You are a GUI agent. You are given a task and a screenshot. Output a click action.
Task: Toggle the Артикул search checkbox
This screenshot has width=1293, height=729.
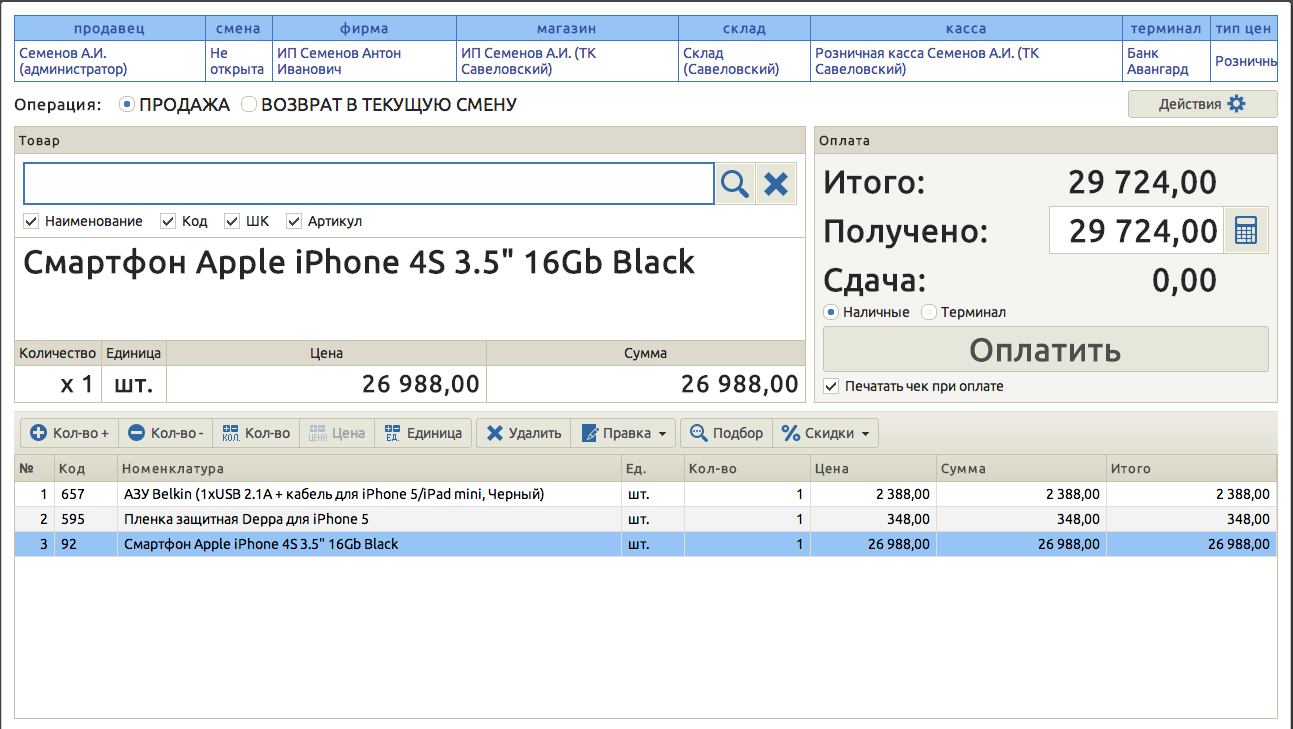pos(294,221)
